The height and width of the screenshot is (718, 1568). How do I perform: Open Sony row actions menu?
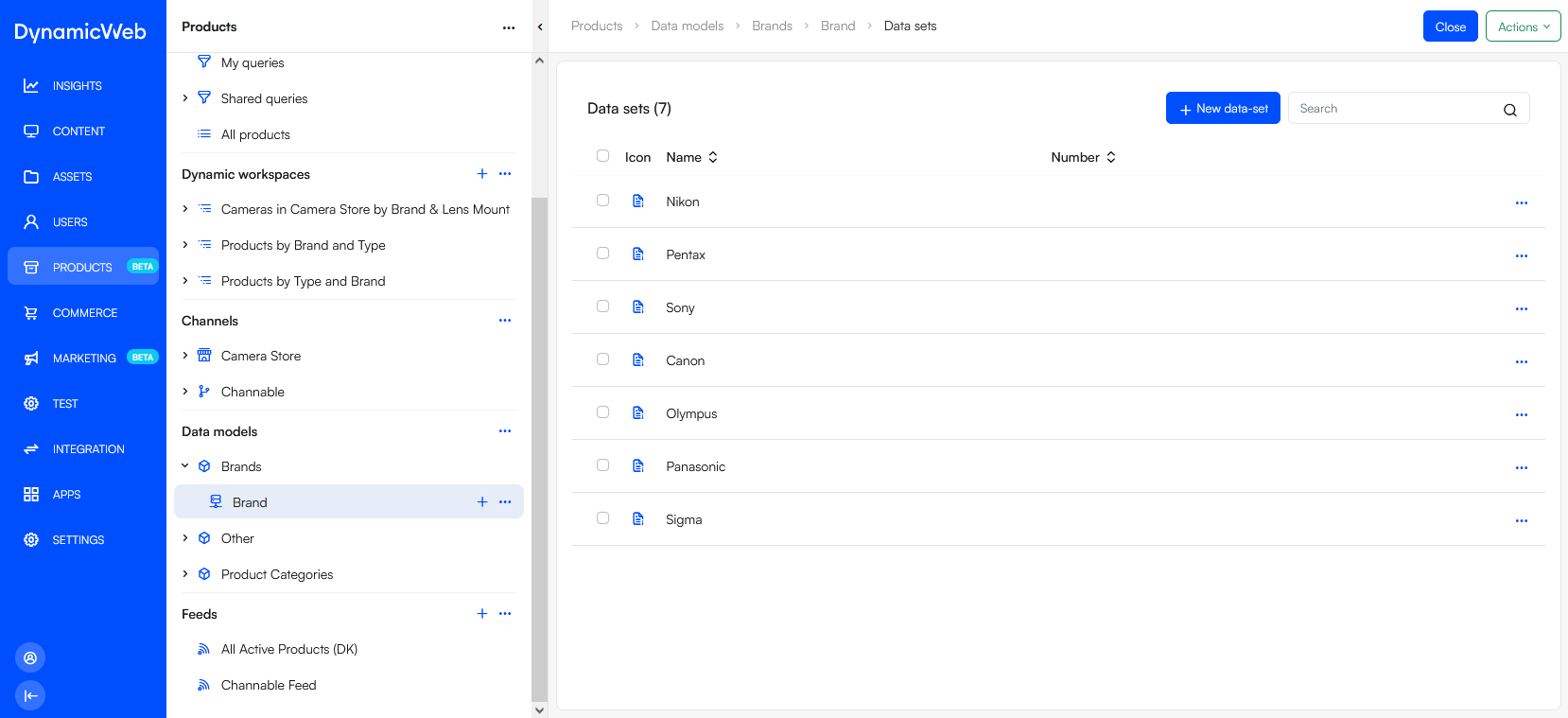[x=1522, y=308]
